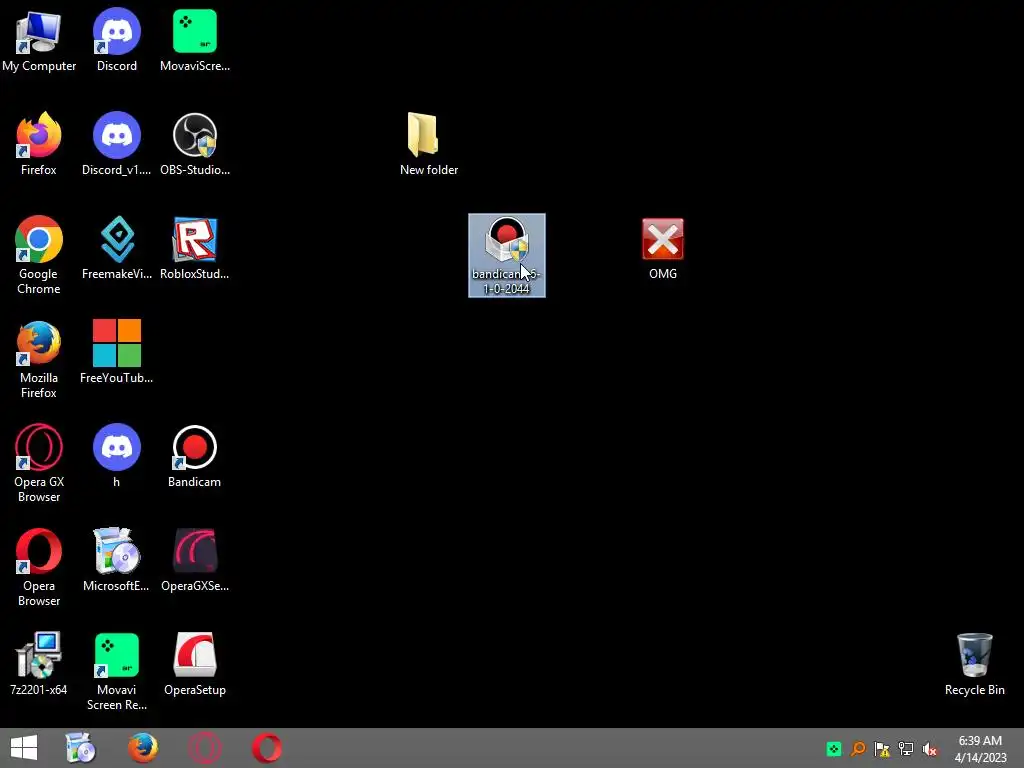Image resolution: width=1024 pixels, height=768 pixels.
Task: Select the FreeYouTub... icon
Action: [x=117, y=352]
